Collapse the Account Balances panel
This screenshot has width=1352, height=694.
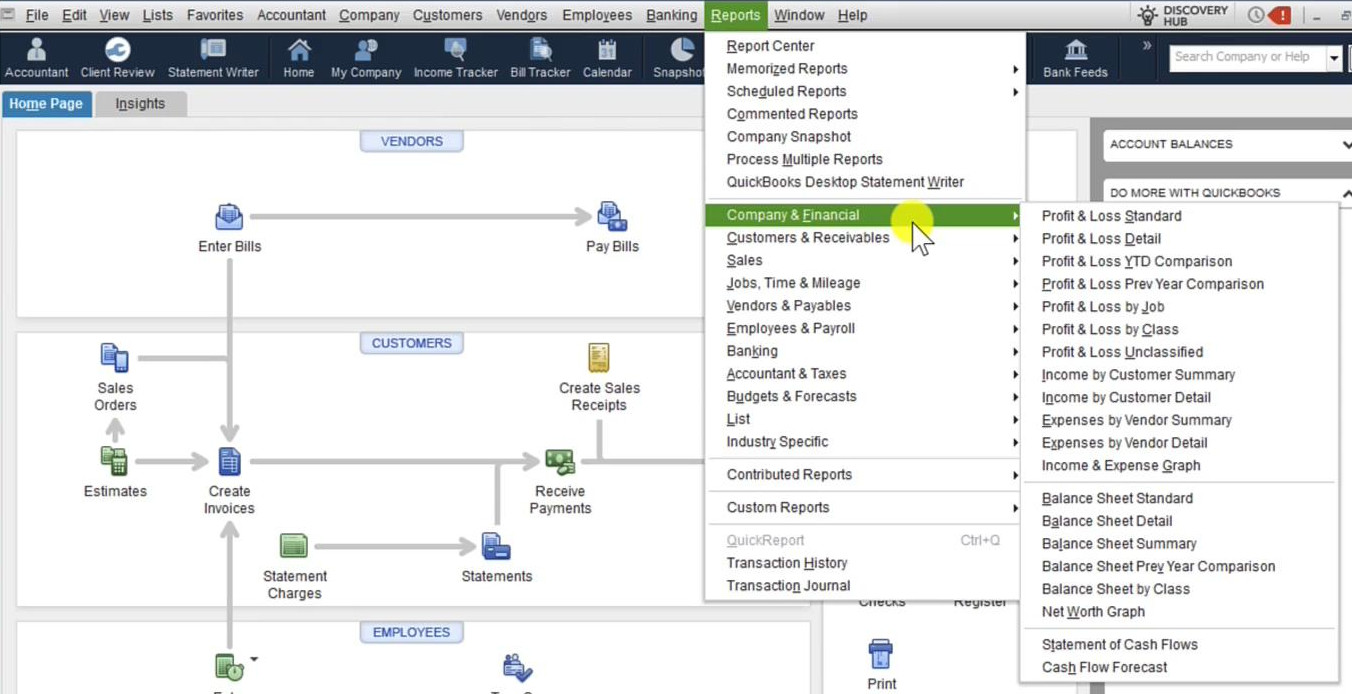click(1346, 145)
